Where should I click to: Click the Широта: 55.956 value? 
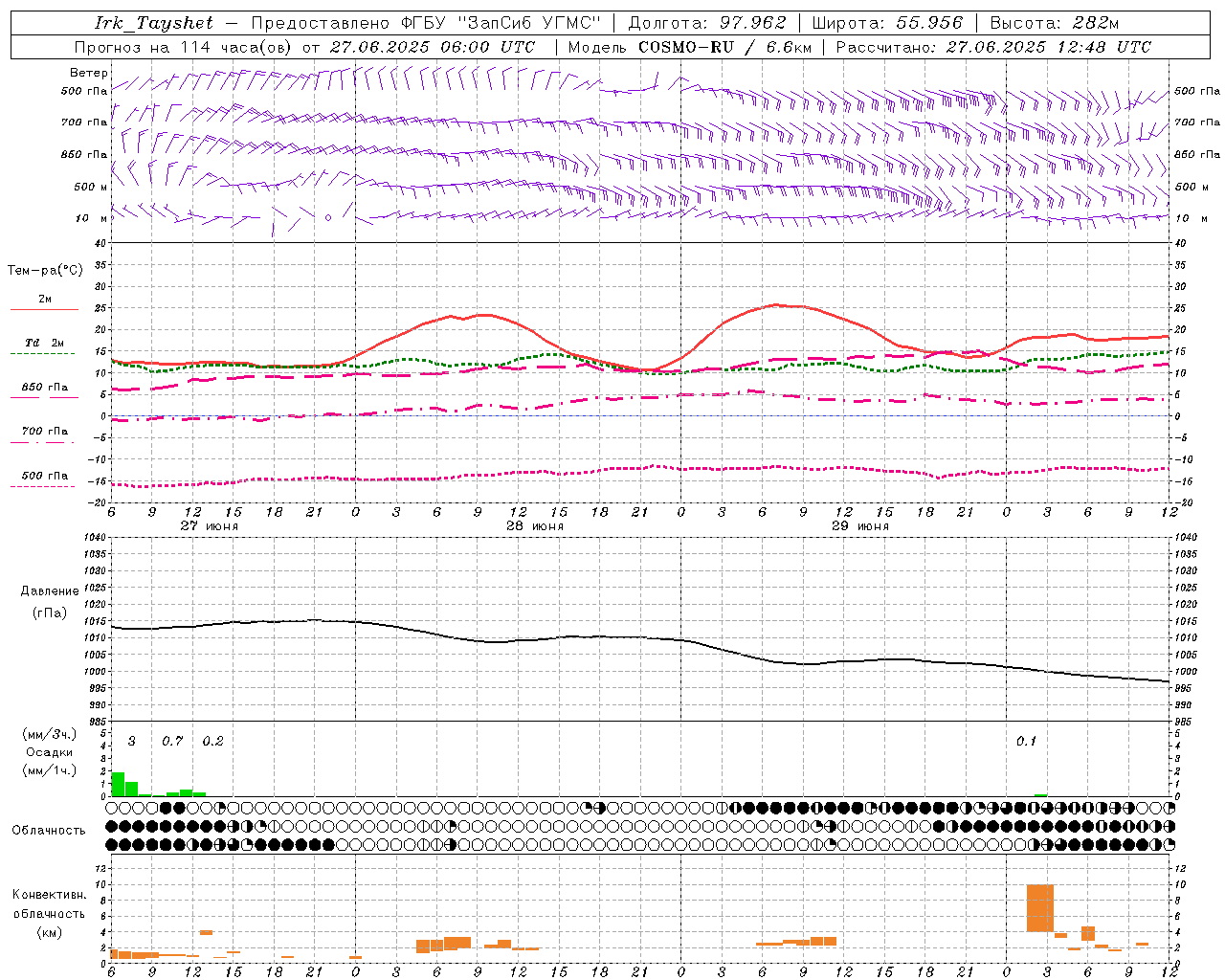pyautogui.click(x=886, y=23)
